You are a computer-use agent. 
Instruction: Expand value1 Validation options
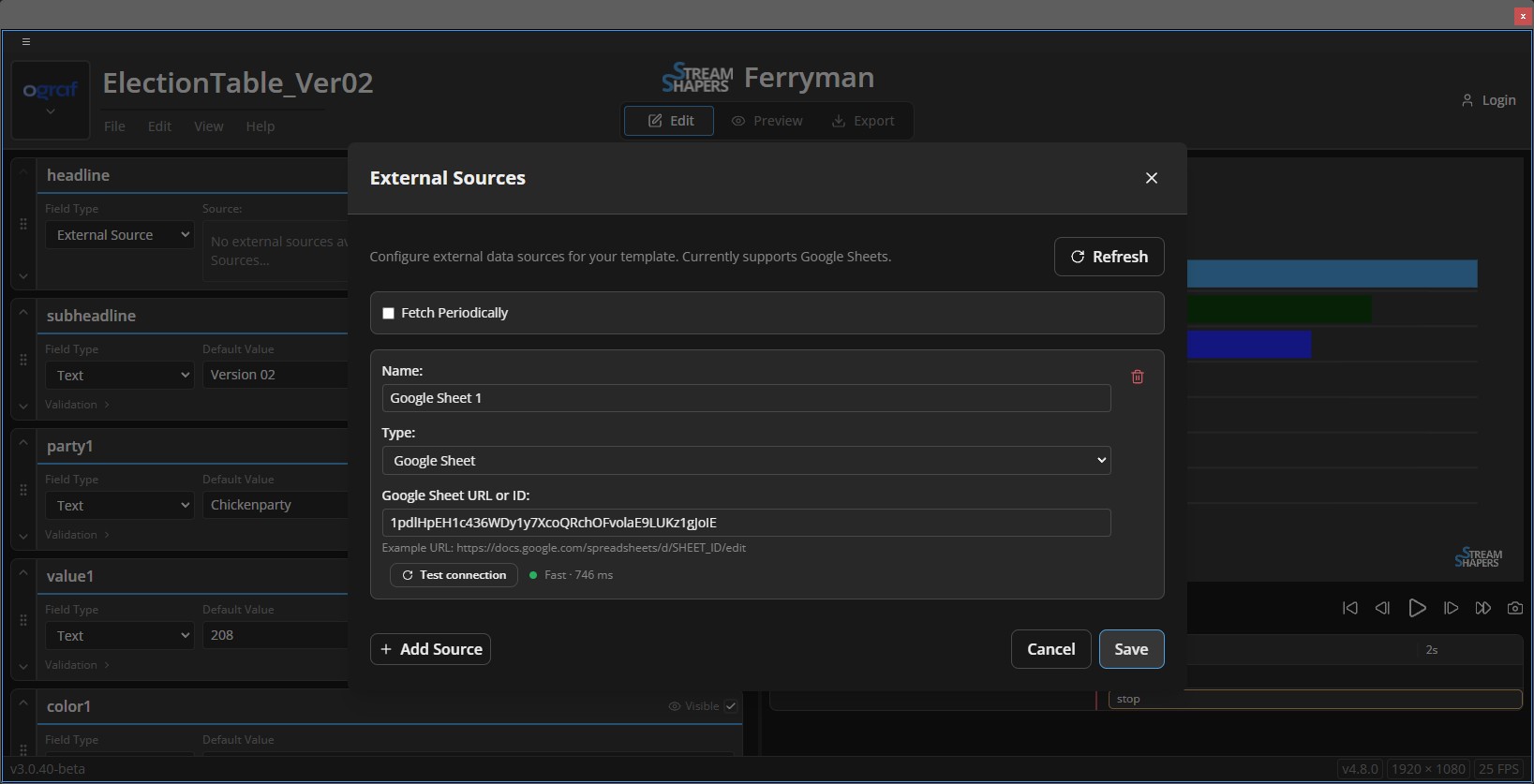point(77,665)
